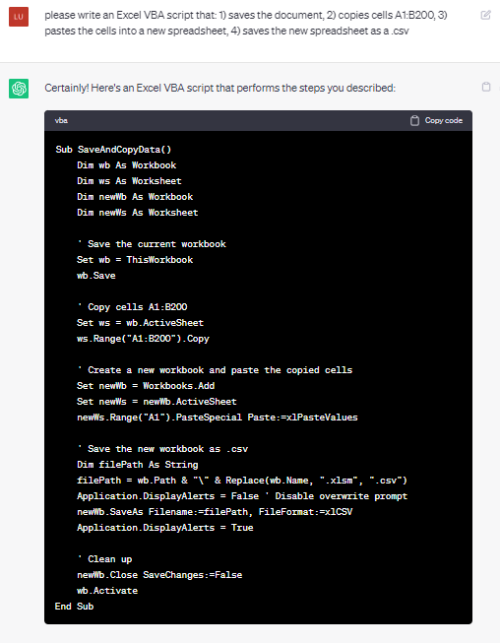Click the clipboard icon beside the Certainly response
Image resolution: width=500 pixels, height=643 pixels.
[486, 87]
